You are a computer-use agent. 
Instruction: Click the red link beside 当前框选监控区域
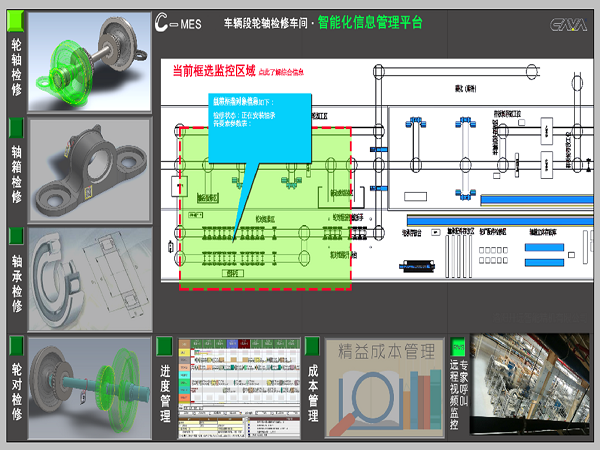pyautogui.click(x=281, y=72)
